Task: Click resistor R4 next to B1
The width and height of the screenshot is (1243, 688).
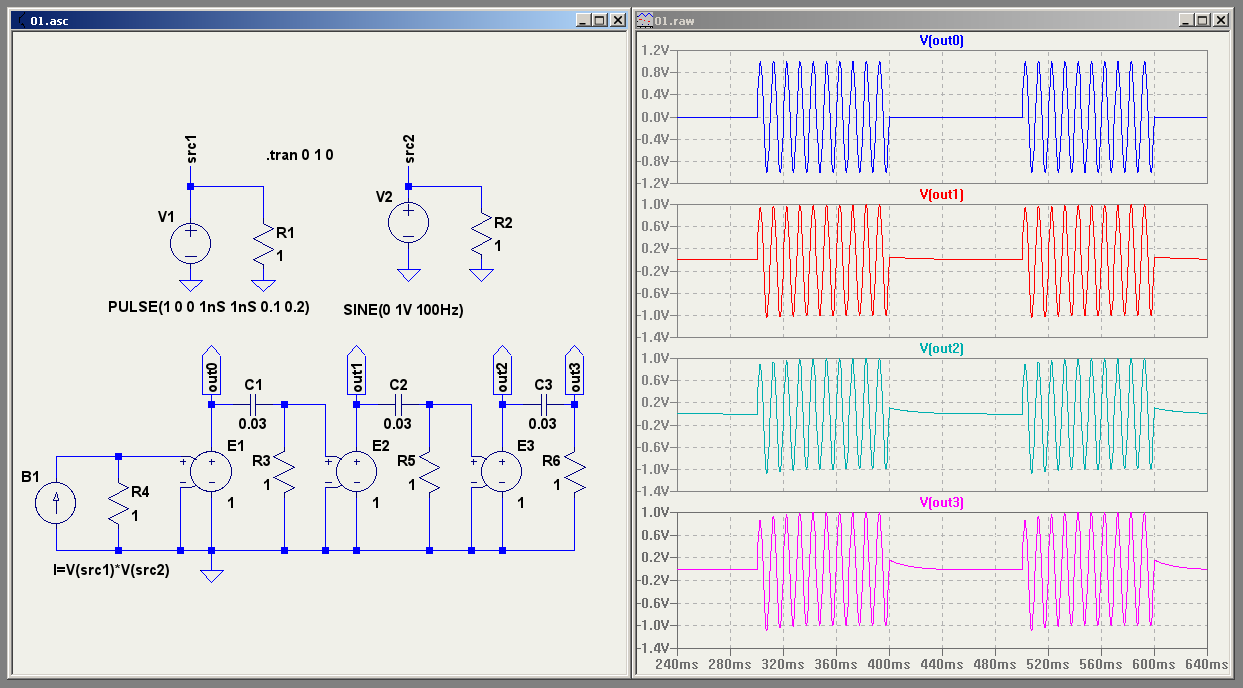Action: click(x=119, y=502)
